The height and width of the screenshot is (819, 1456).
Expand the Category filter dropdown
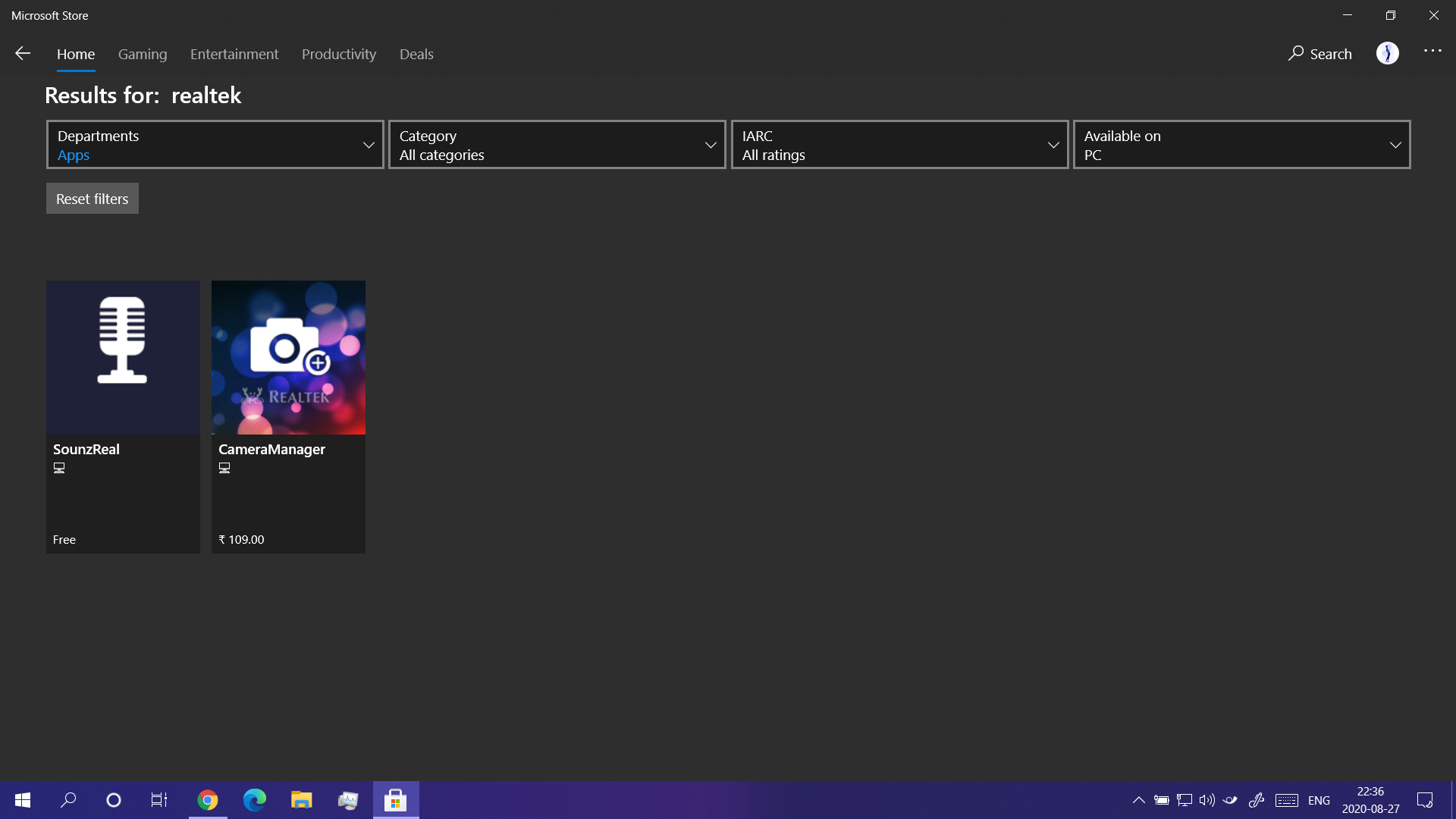(557, 145)
